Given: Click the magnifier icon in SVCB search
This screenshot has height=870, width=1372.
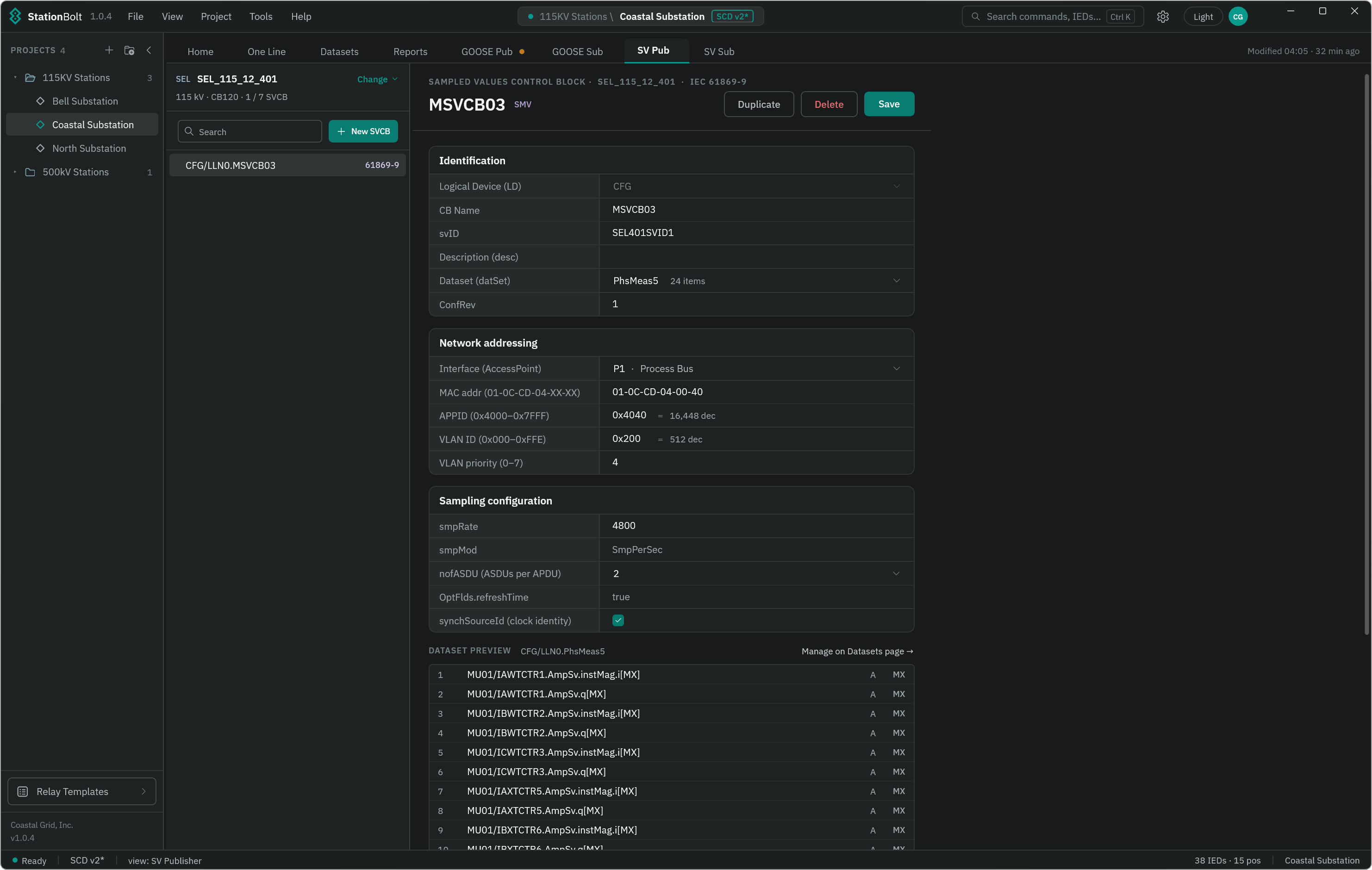Looking at the screenshot, I should pyautogui.click(x=189, y=131).
